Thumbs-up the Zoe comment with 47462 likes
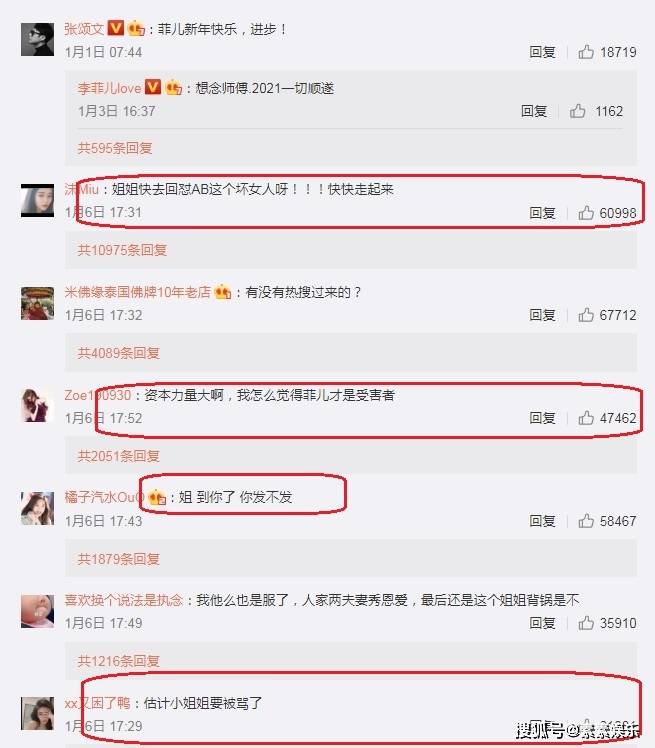 [586, 418]
